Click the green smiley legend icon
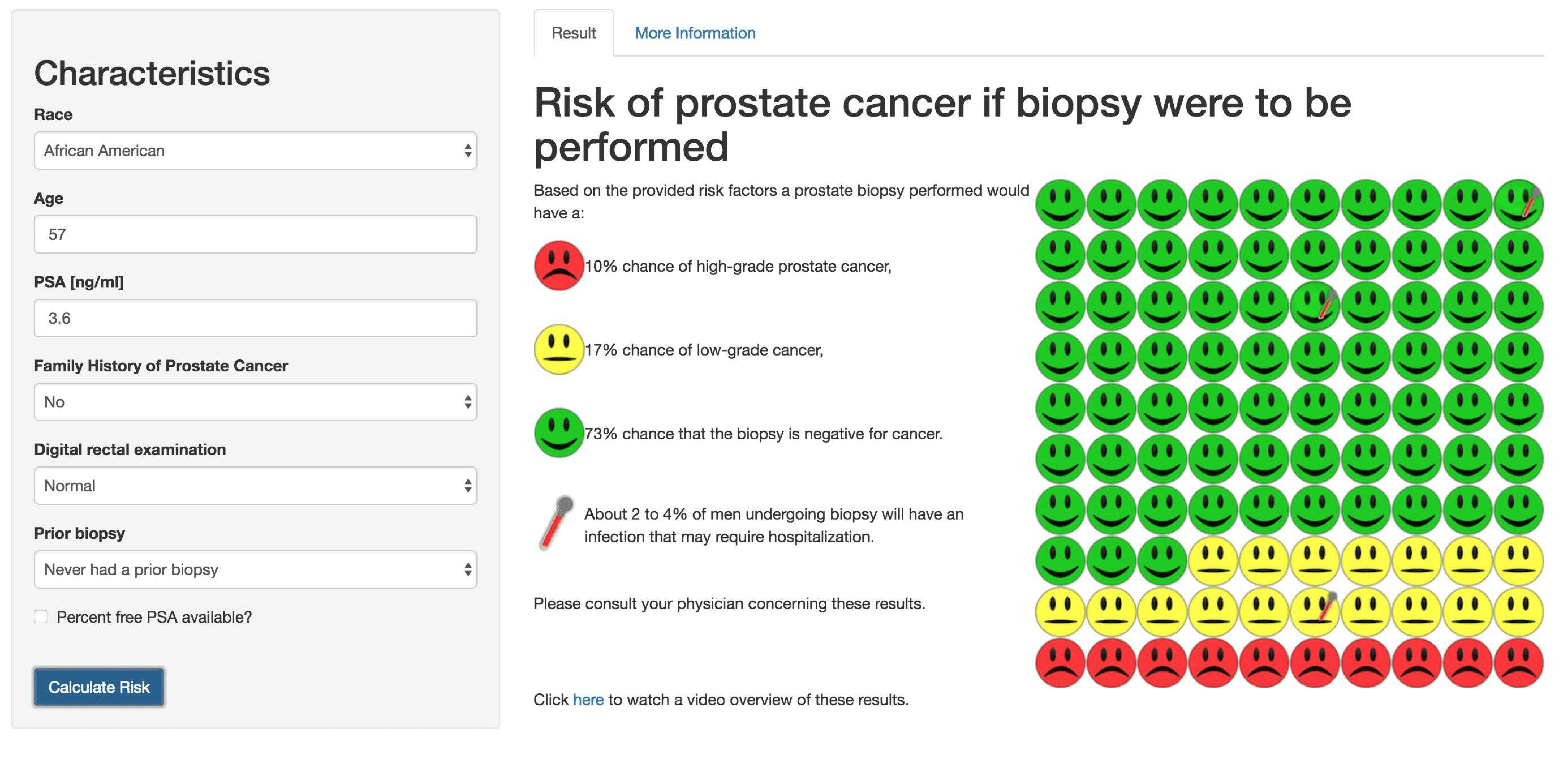The height and width of the screenshot is (763, 1568). tap(558, 433)
